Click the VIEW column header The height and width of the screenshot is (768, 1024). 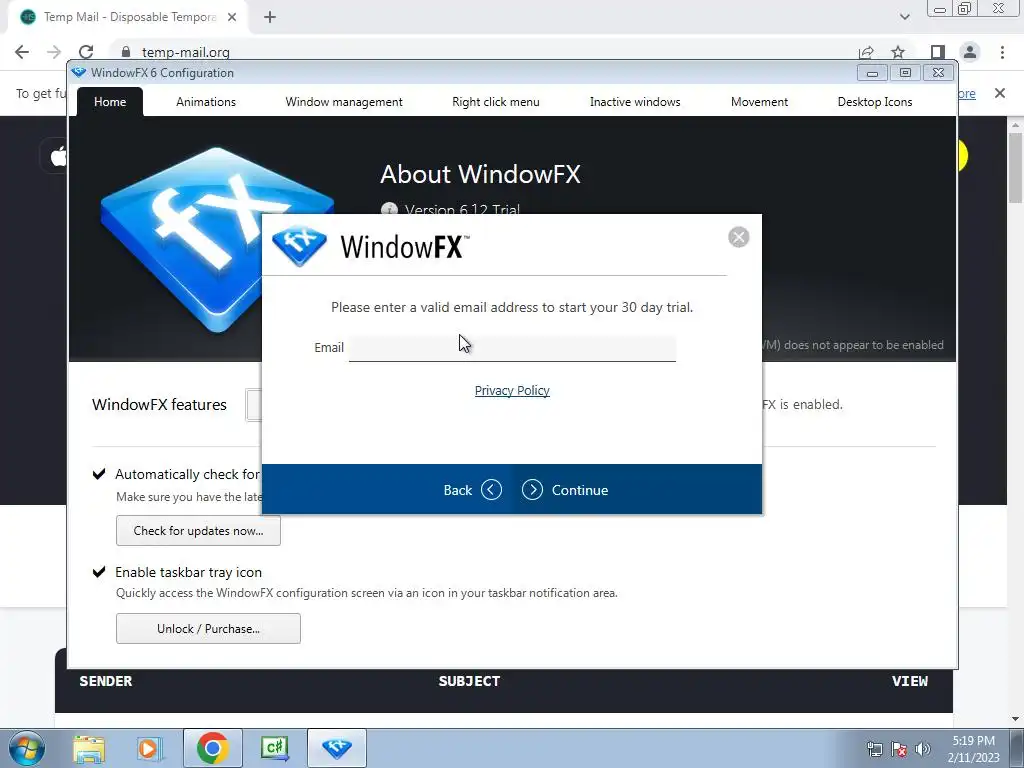[910, 681]
